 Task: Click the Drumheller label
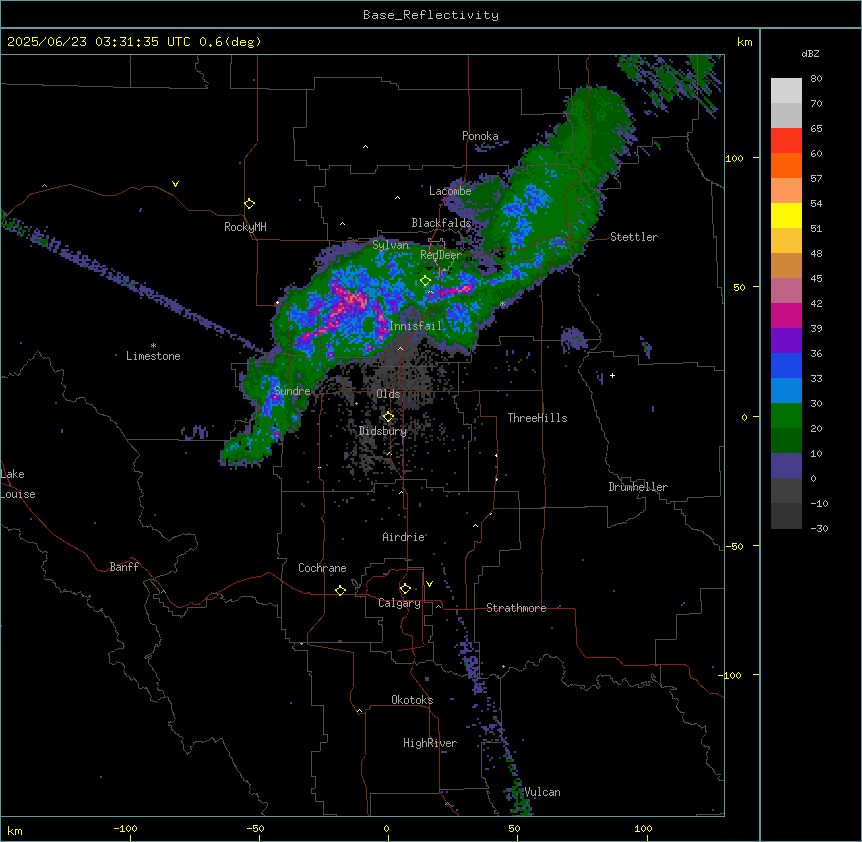point(638,487)
